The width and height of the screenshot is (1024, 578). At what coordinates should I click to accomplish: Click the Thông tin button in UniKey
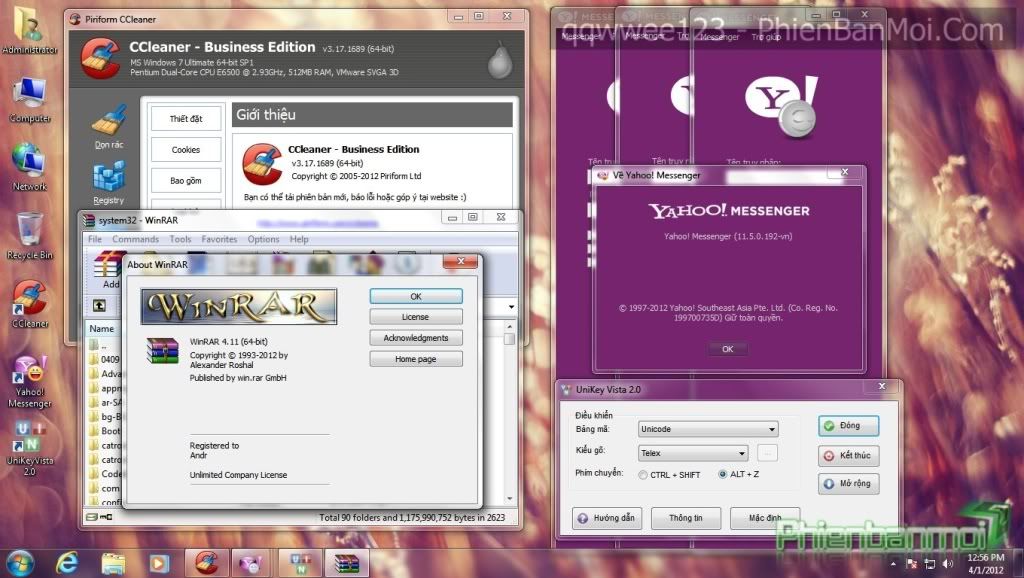pos(686,518)
